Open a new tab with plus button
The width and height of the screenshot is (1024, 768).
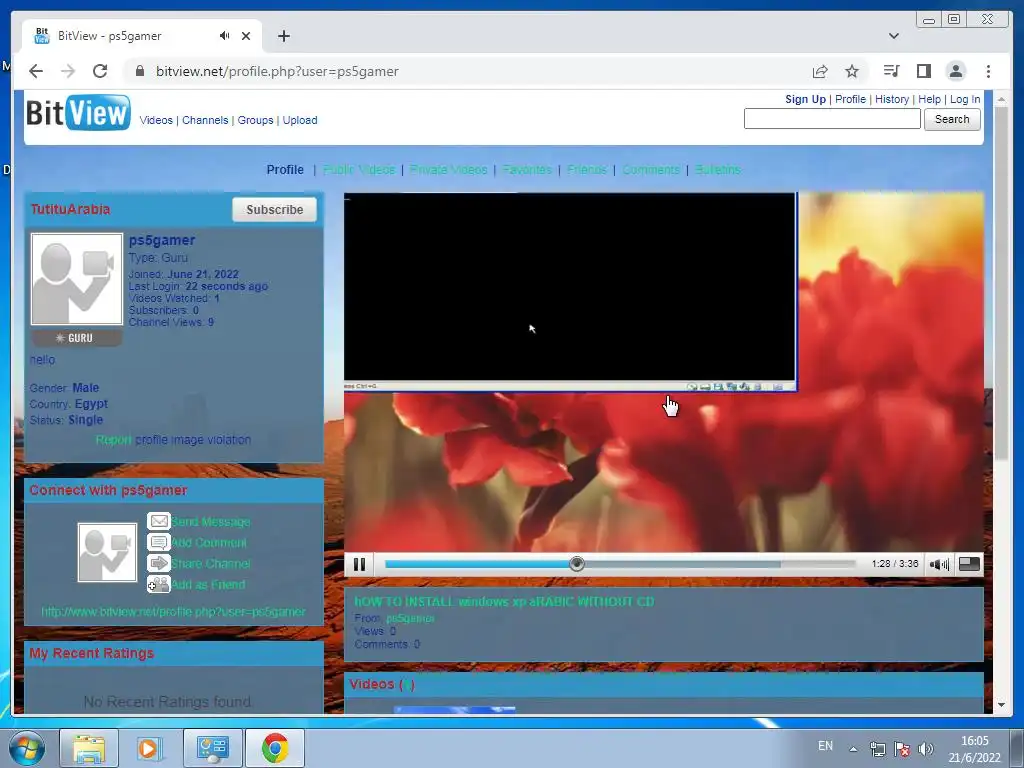[x=283, y=36]
